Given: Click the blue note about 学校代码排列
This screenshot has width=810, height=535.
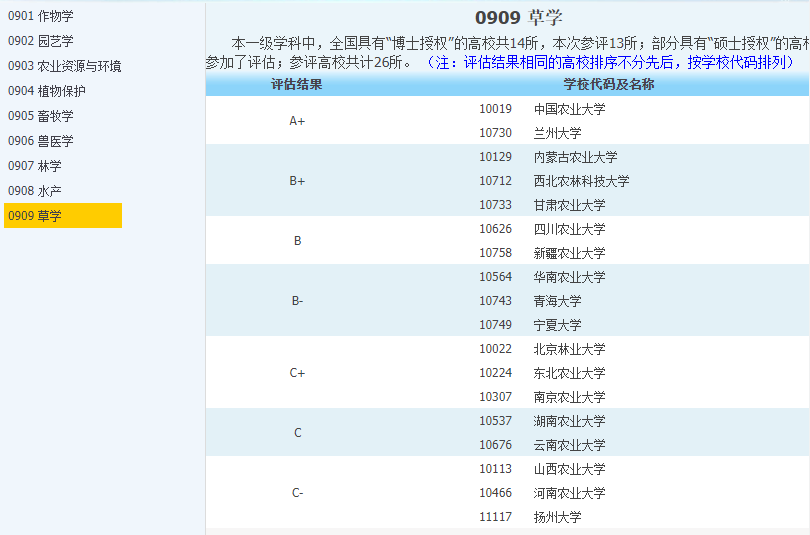Looking at the screenshot, I should [610, 62].
